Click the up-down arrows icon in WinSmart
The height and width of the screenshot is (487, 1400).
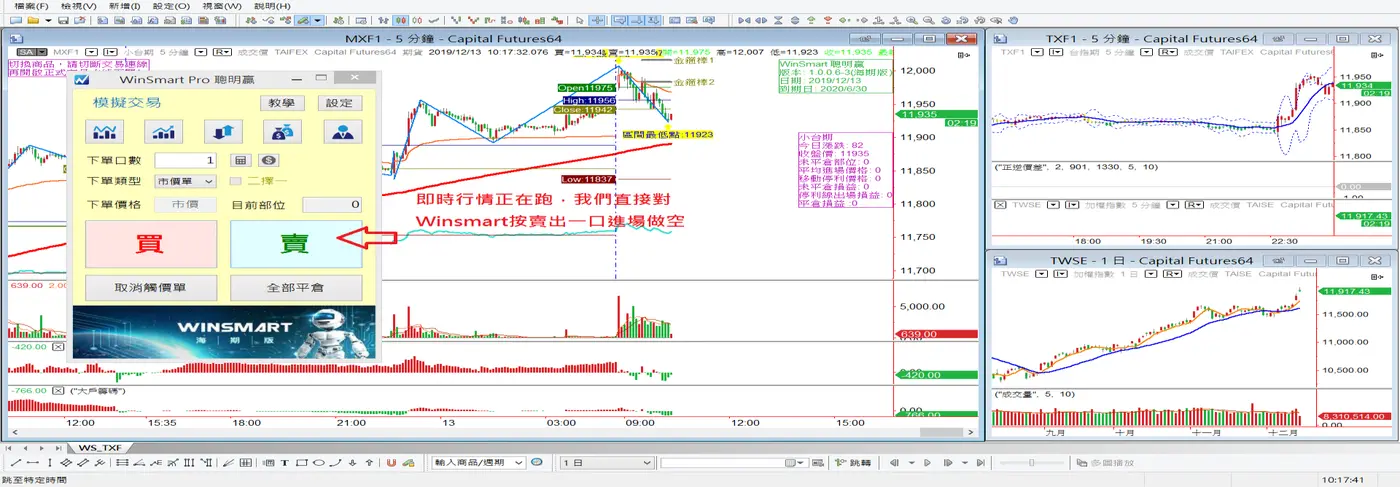point(223,131)
